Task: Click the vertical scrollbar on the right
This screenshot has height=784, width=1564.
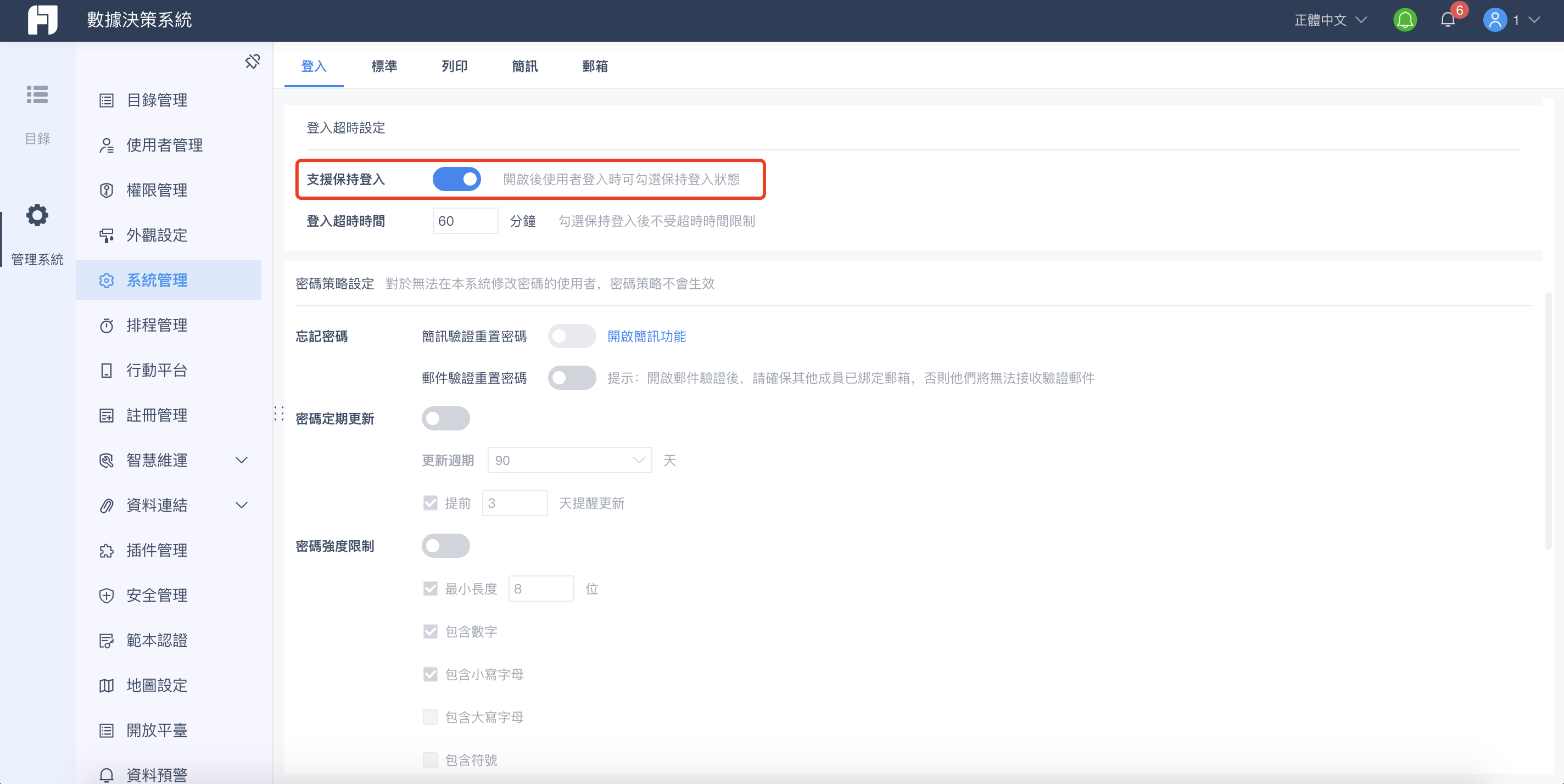Action: click(x=1548, y=421)
